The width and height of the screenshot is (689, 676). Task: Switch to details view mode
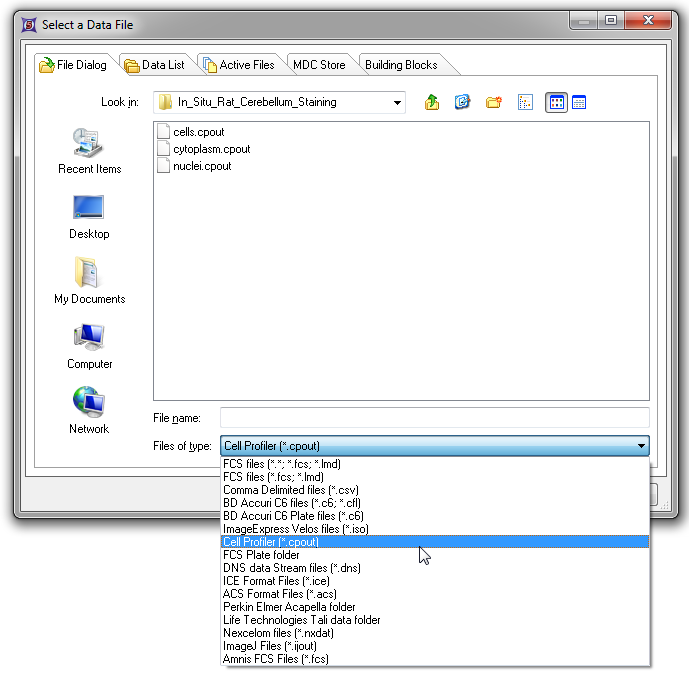click(578, 102)
